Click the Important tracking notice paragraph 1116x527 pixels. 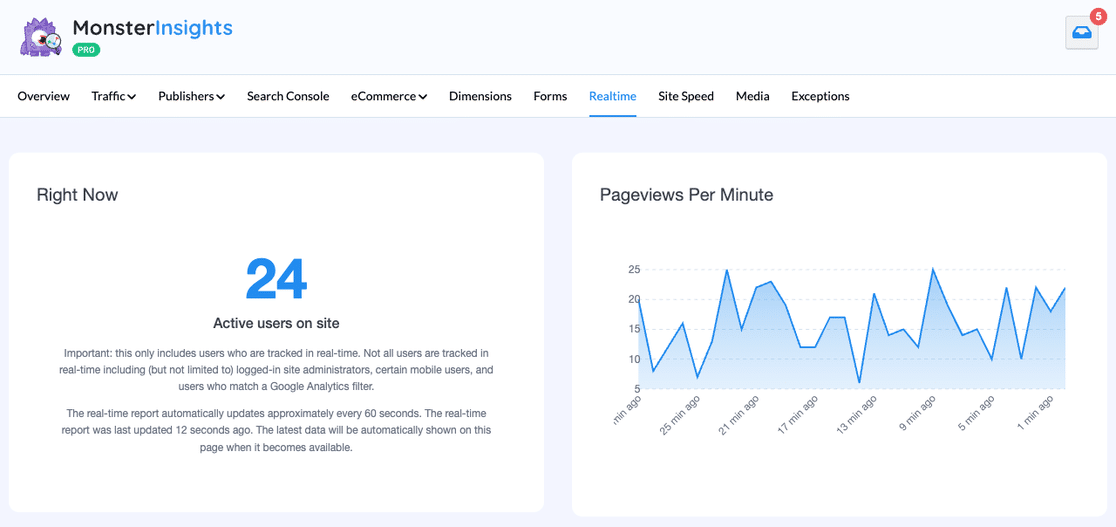pyautogui.click(x=276, y=370)
